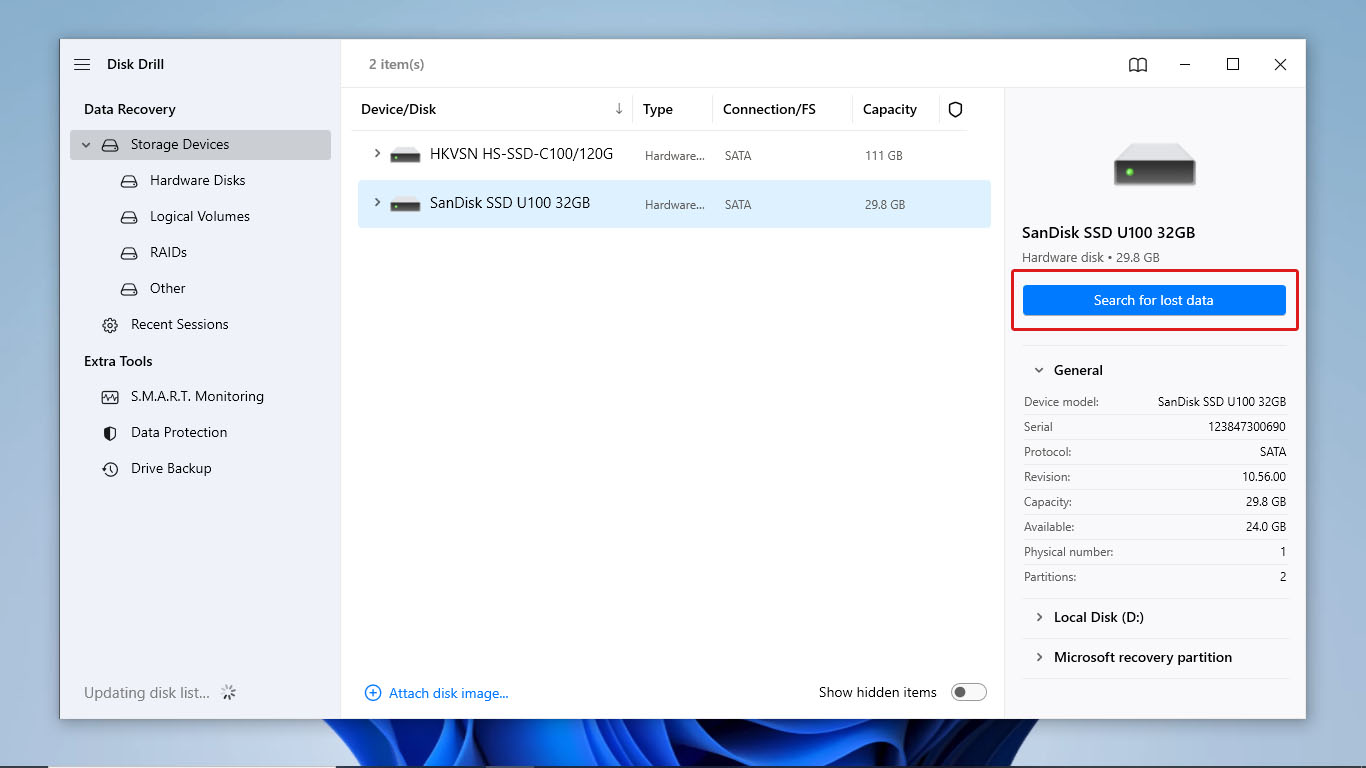Select the 29.8 GB cell in disk list
Screen dimensions: 1366x768
tap(885, 205)
